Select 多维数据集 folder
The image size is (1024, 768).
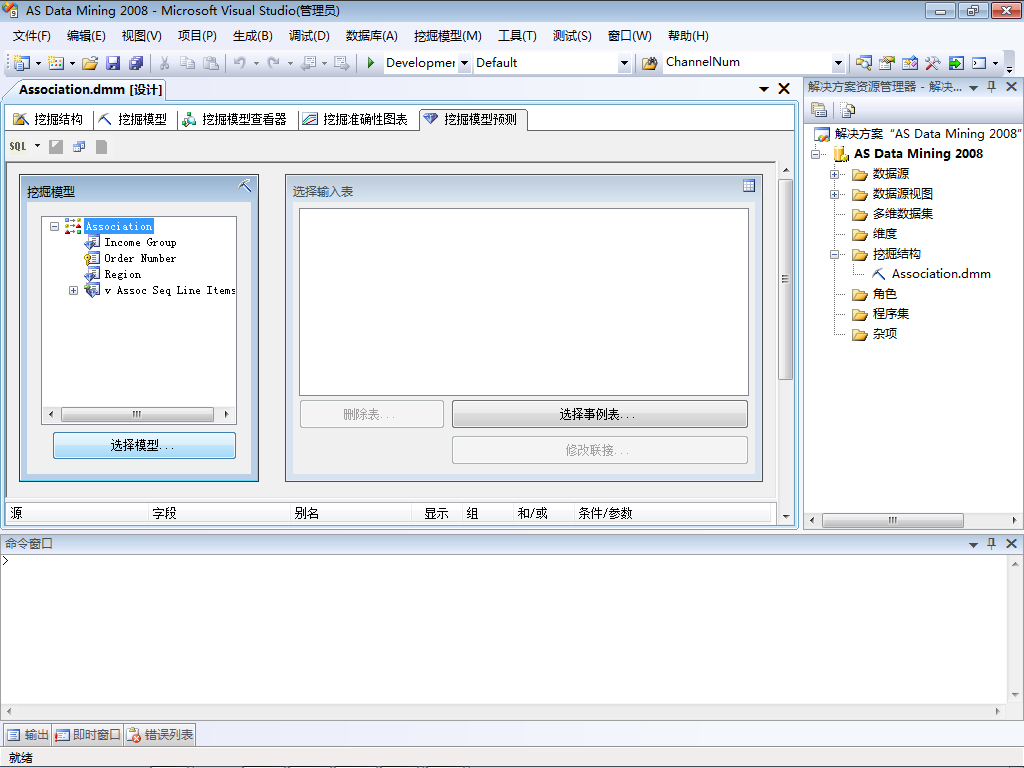(x=903, y=214)
